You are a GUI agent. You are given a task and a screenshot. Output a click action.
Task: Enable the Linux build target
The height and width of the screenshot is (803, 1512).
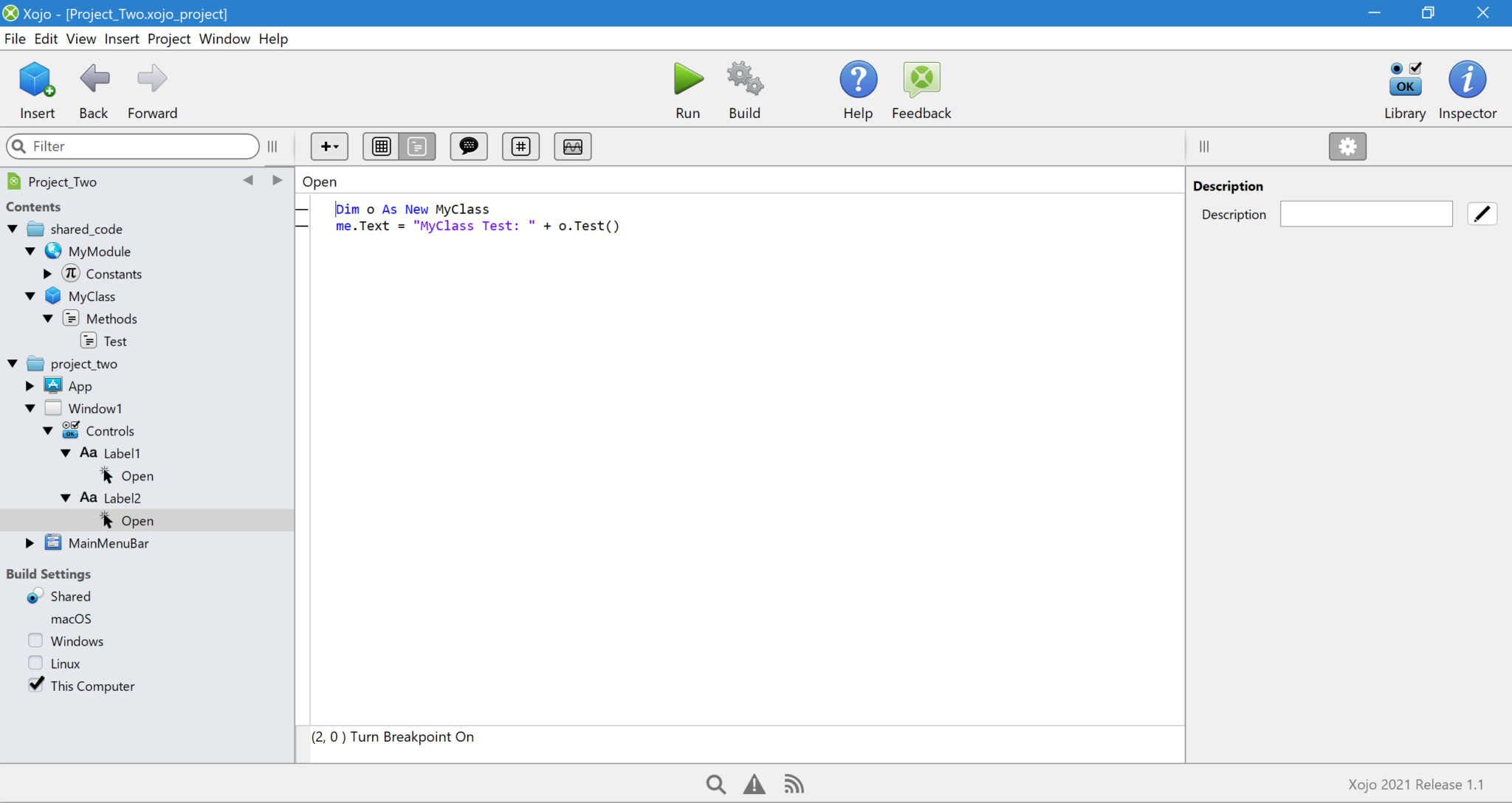35,663
